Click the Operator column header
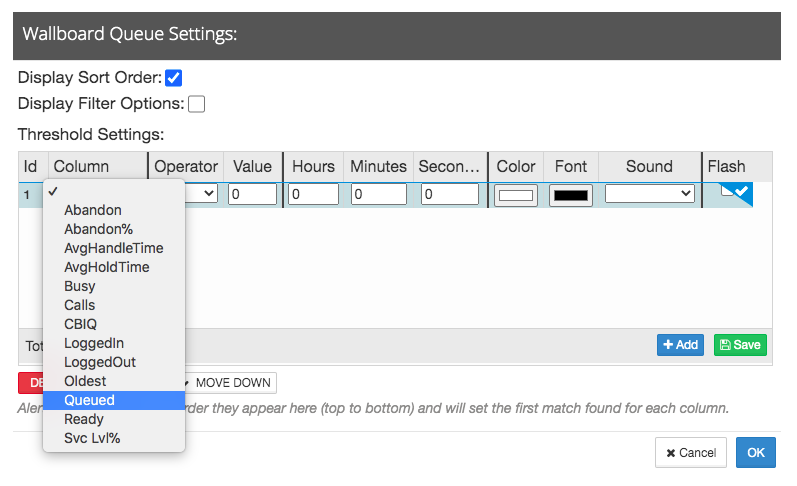This screenshot has height=486, width=797. pyautogui.click(x=186, y=166)
